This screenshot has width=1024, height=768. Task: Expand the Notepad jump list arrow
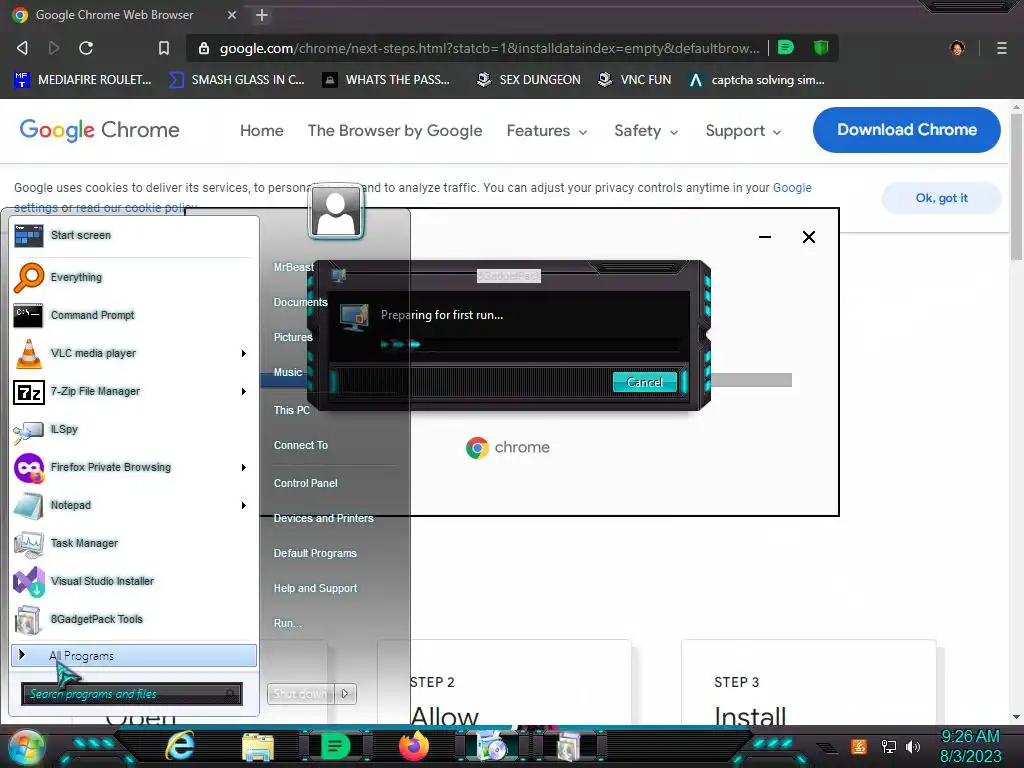click(x=244, y=505)
